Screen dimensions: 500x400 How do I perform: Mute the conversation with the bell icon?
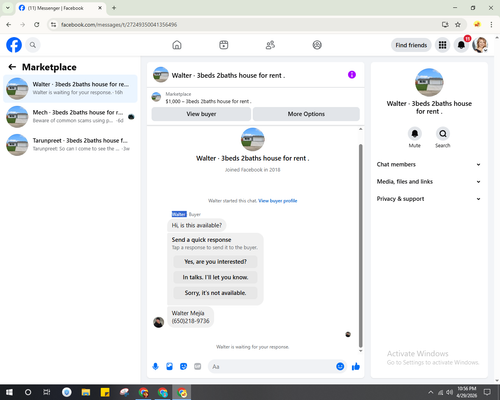coord(415,134)
